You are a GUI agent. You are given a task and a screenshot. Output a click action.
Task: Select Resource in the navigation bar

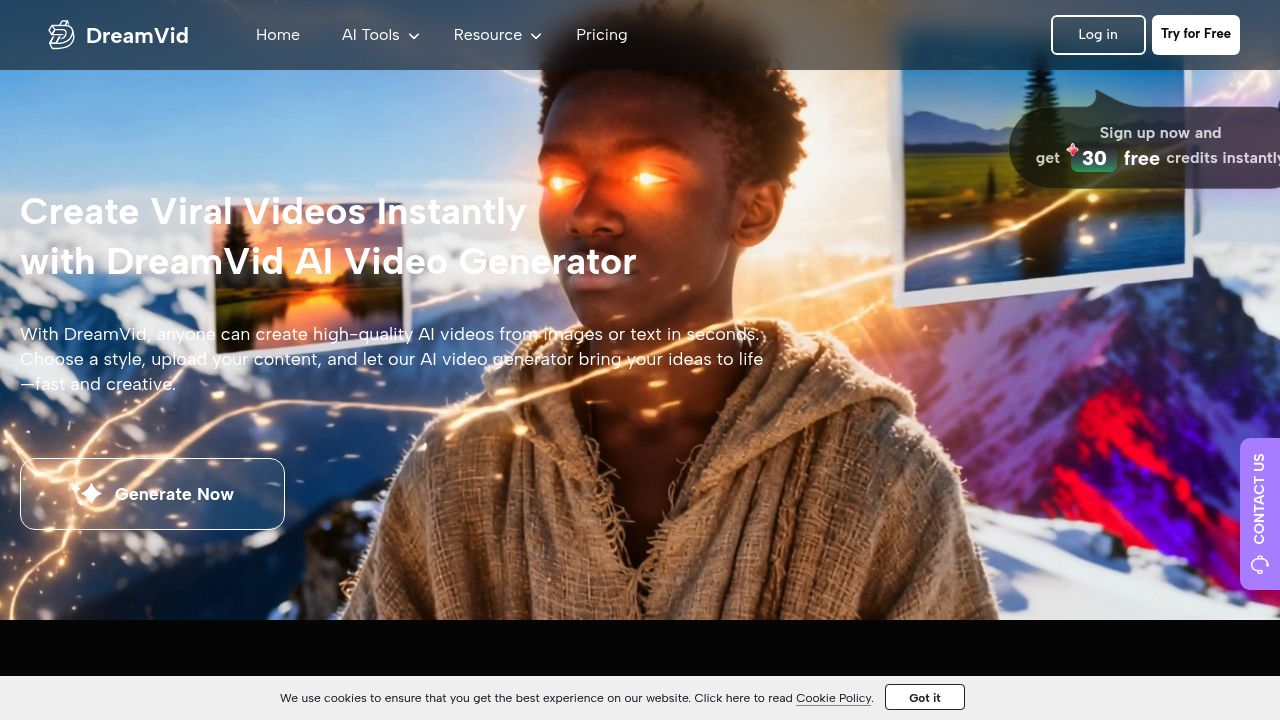[488, 35]
